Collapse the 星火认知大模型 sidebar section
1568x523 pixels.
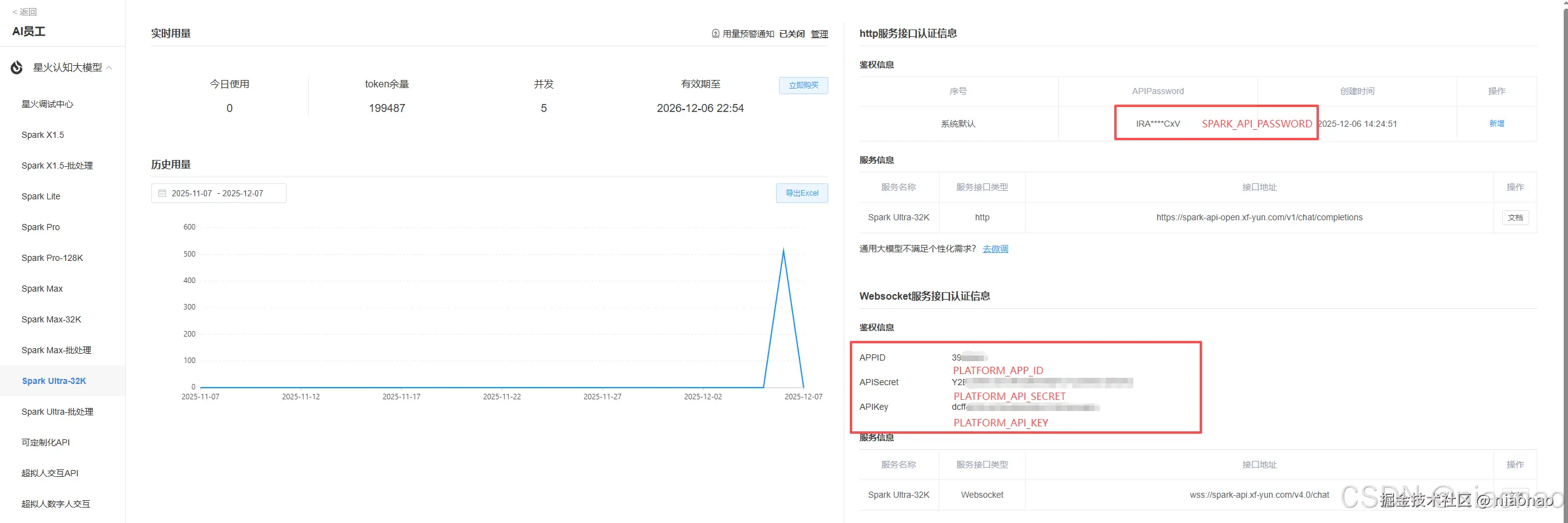coord(109,68)
